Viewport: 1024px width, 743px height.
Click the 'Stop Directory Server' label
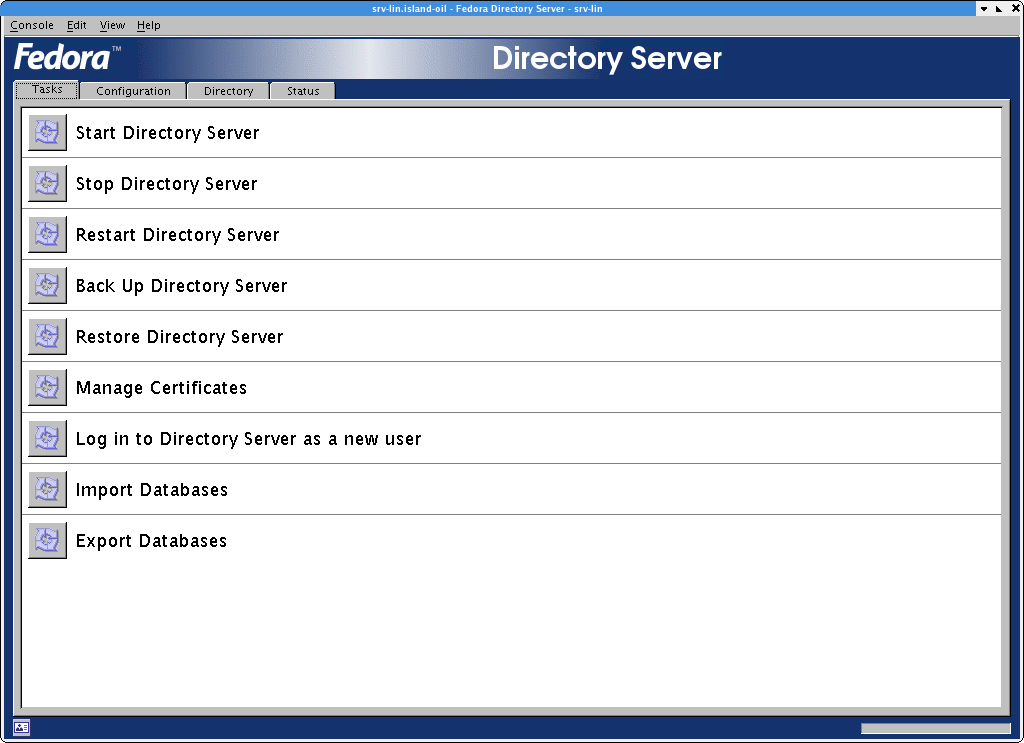pyautogui.click(x=167, y=184)
